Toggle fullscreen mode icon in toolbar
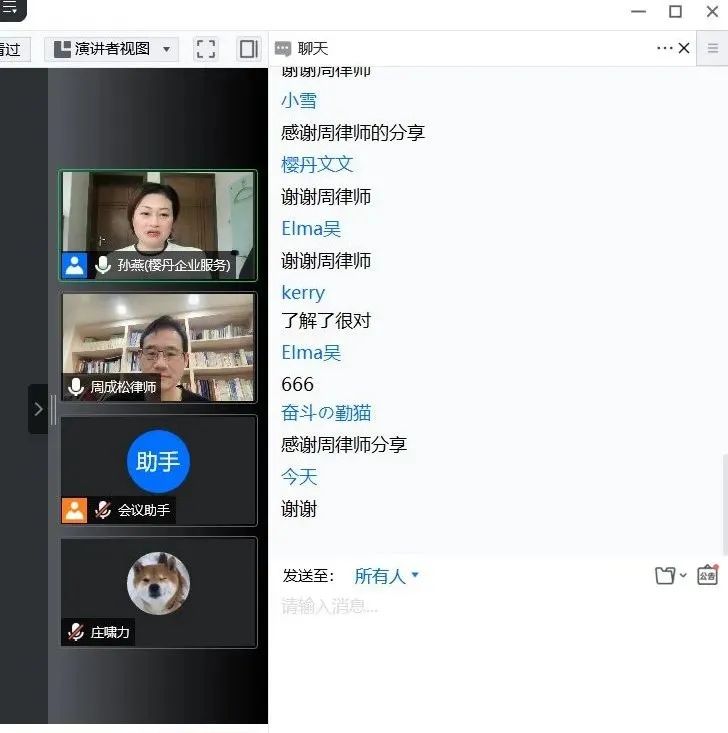This screenshot has width=728, height=733. 206,49
